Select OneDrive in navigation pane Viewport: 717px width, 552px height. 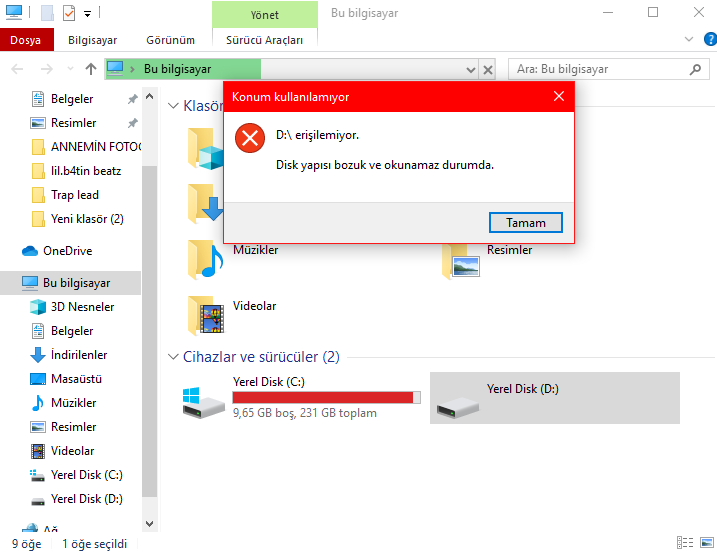coord(57,251)
